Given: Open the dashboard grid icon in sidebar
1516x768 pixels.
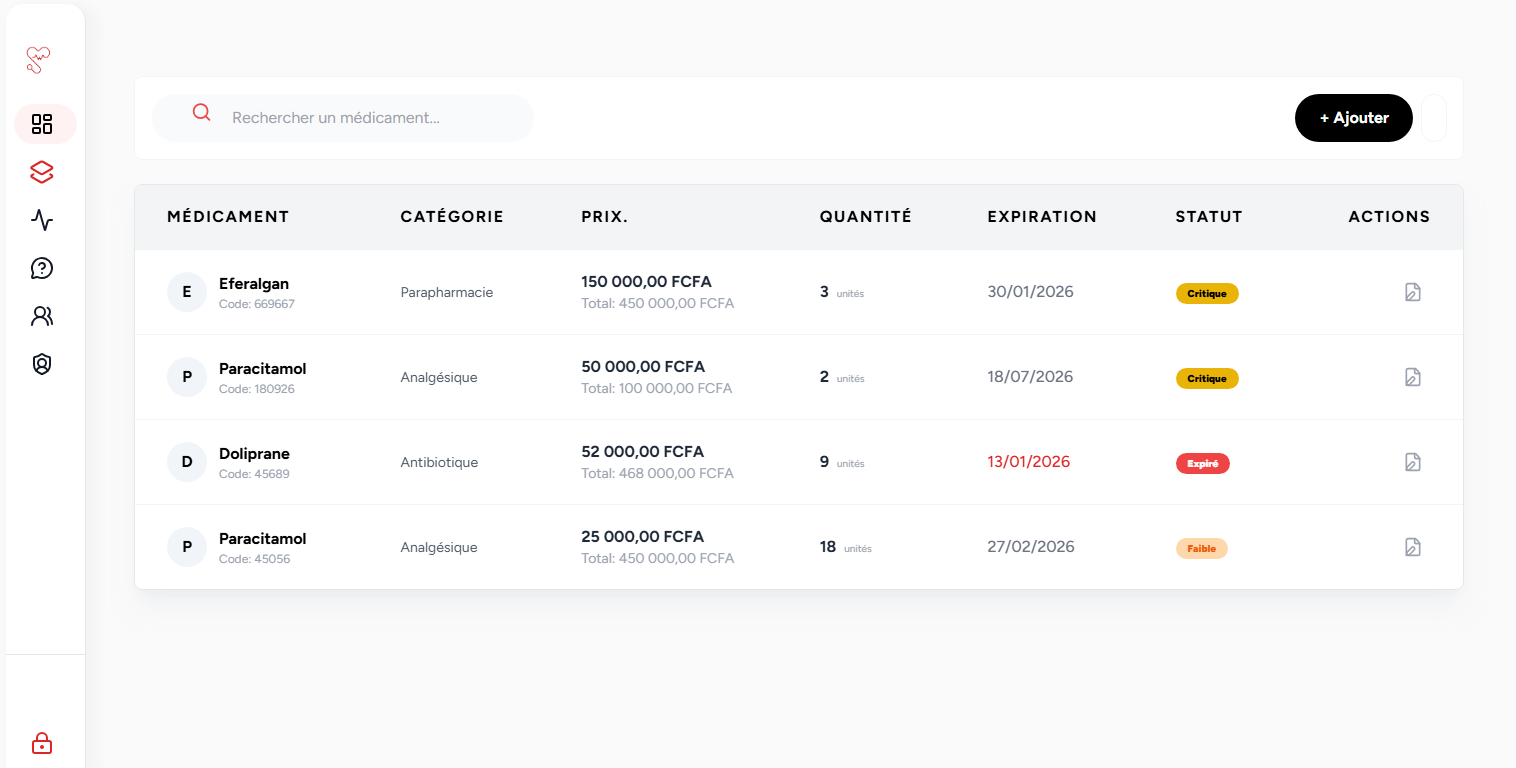Looking at the screenshot, I should click(42, 124).
